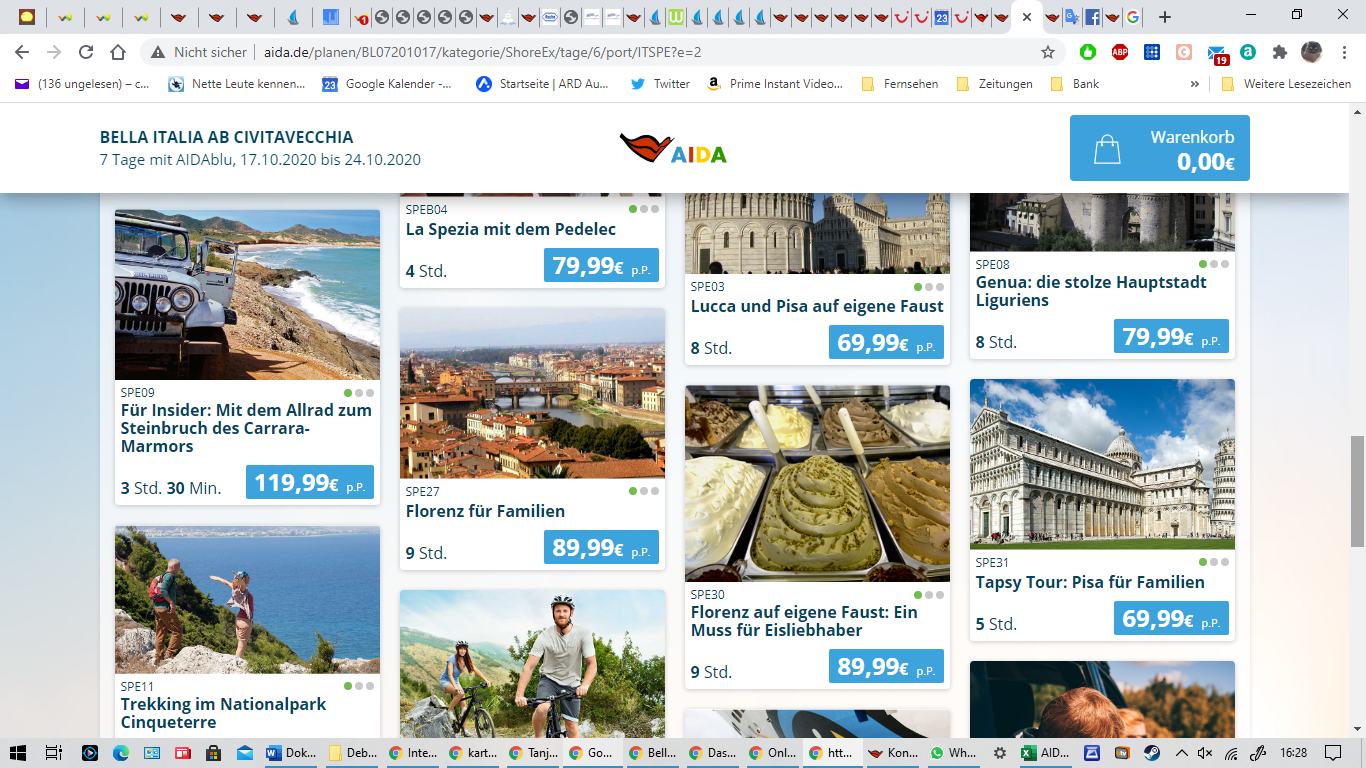Show hidden system tray icons
This screenshot has width=1366, height=768.
(x=1182, y=753)
